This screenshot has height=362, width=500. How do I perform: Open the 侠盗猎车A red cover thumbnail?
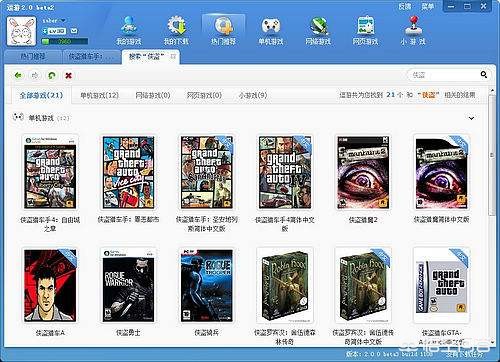point(50,285)
